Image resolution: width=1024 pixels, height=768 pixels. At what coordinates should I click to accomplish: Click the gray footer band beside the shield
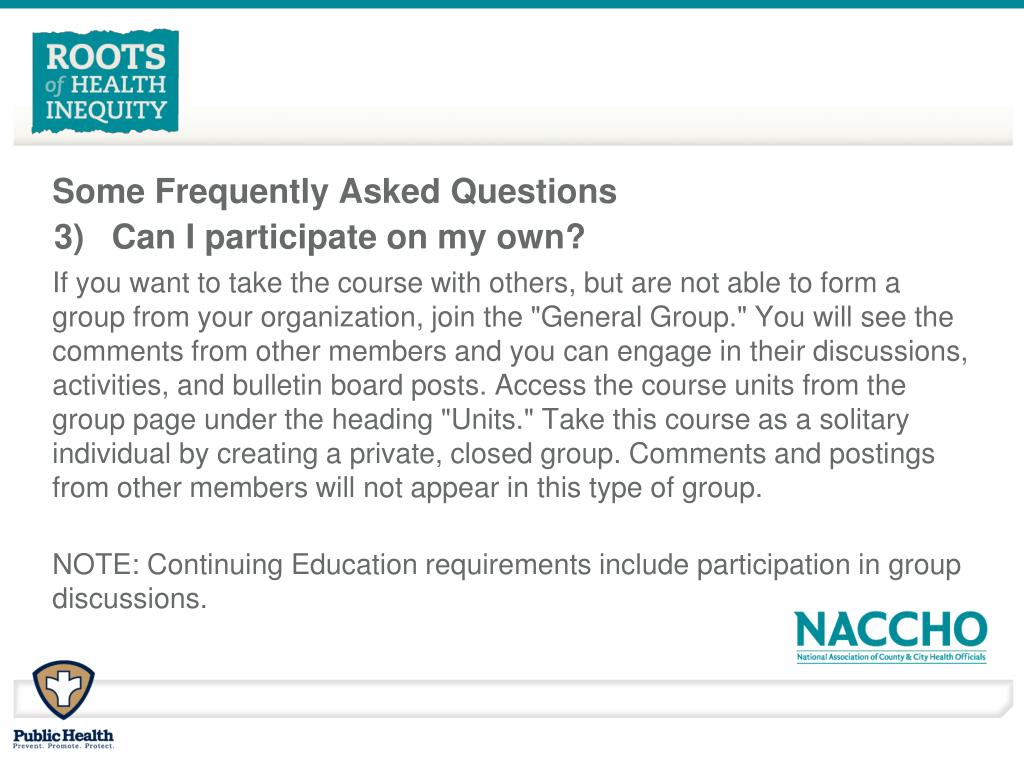coord(555,698)
